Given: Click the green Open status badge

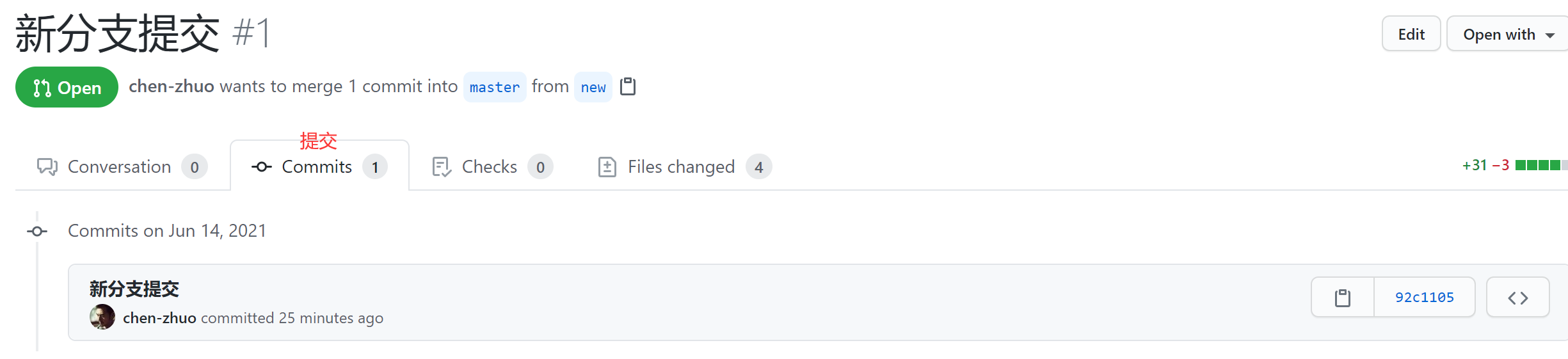Looking at the screenshot, I should click(x=67, y=88).
